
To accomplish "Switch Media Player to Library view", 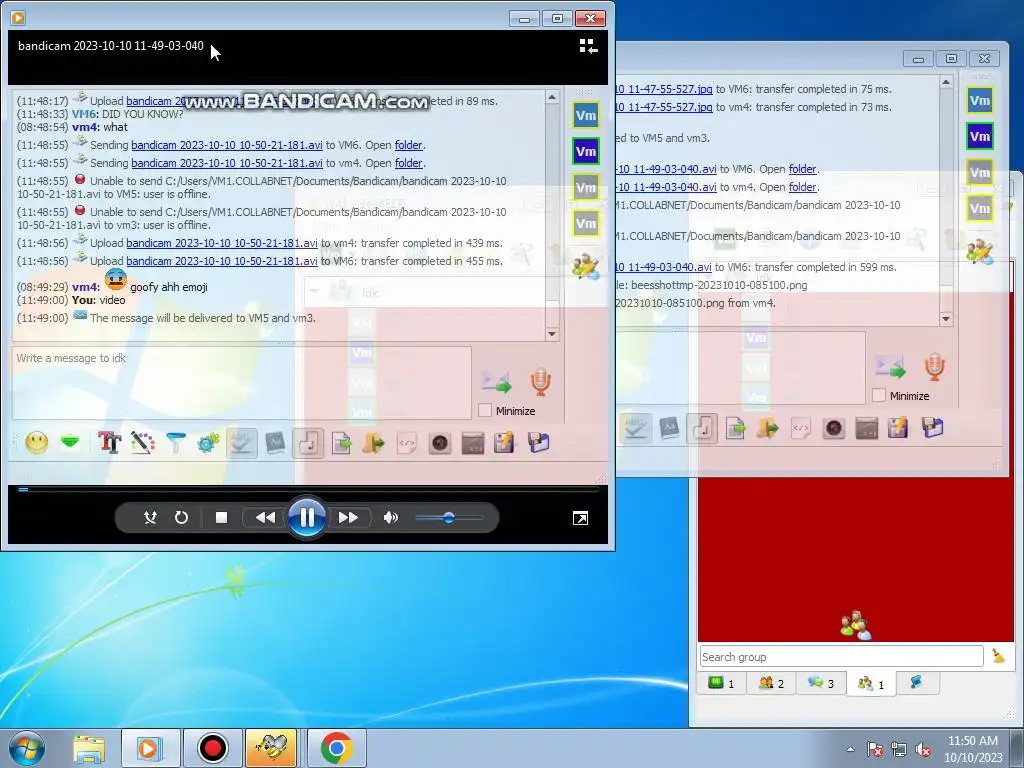I will tap(588, 46).
